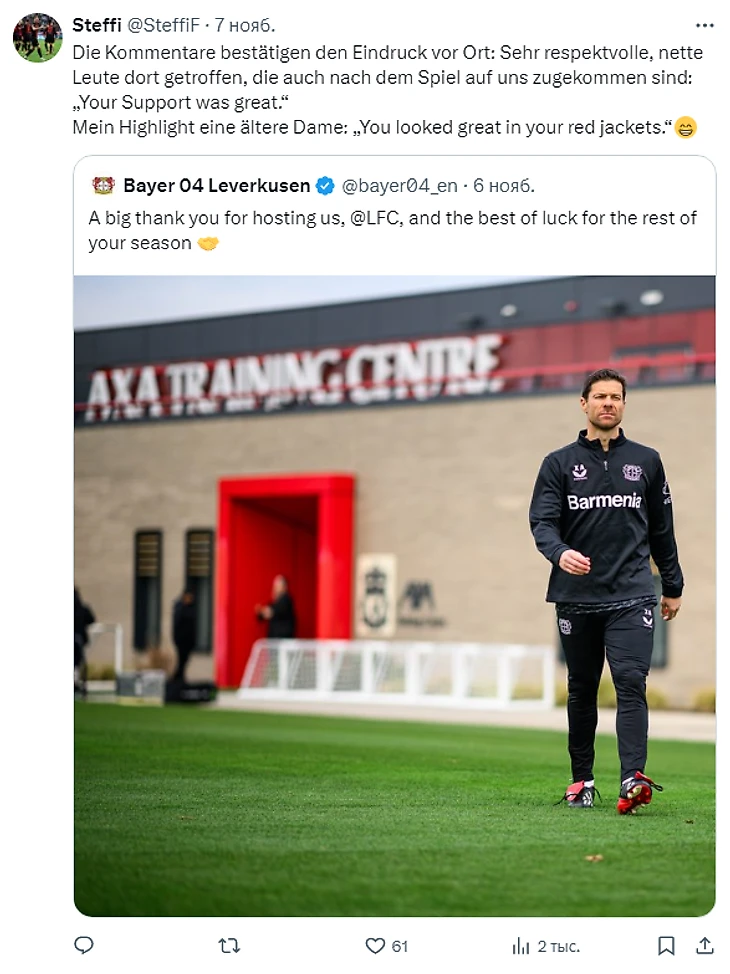The image size is (730, 974).
Task: Follow the @LFC mention link
Action: click(375, 218)
